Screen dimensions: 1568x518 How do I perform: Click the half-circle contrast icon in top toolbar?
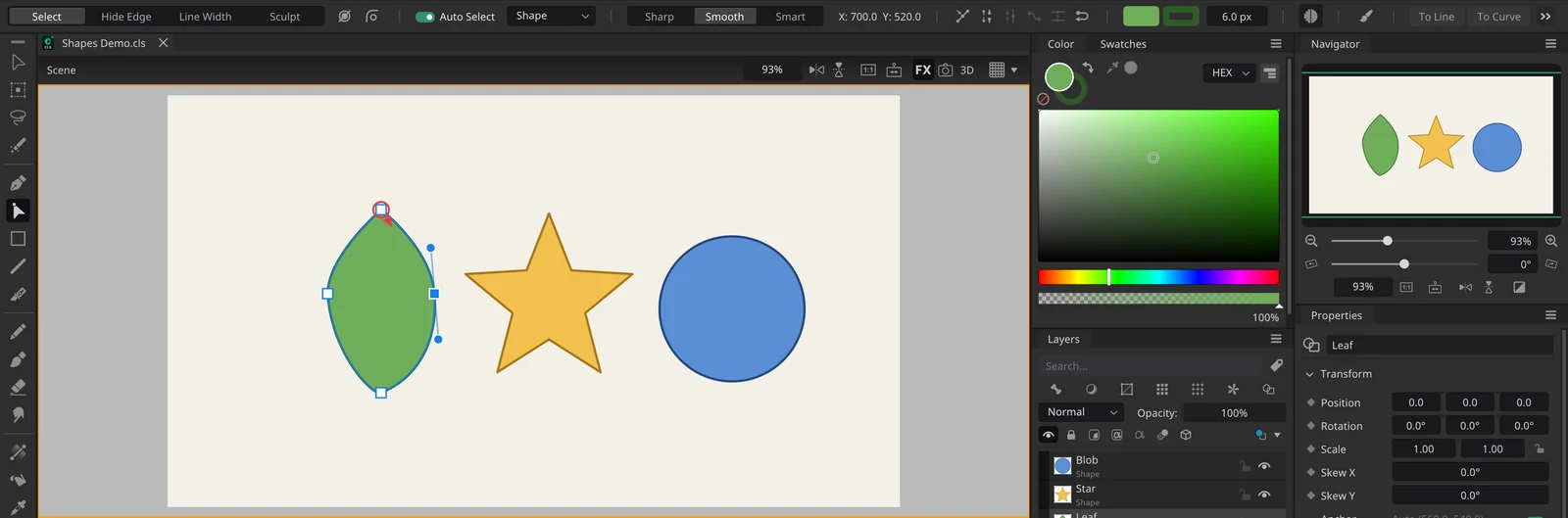pyautogui.click(x=1310, y=17)
